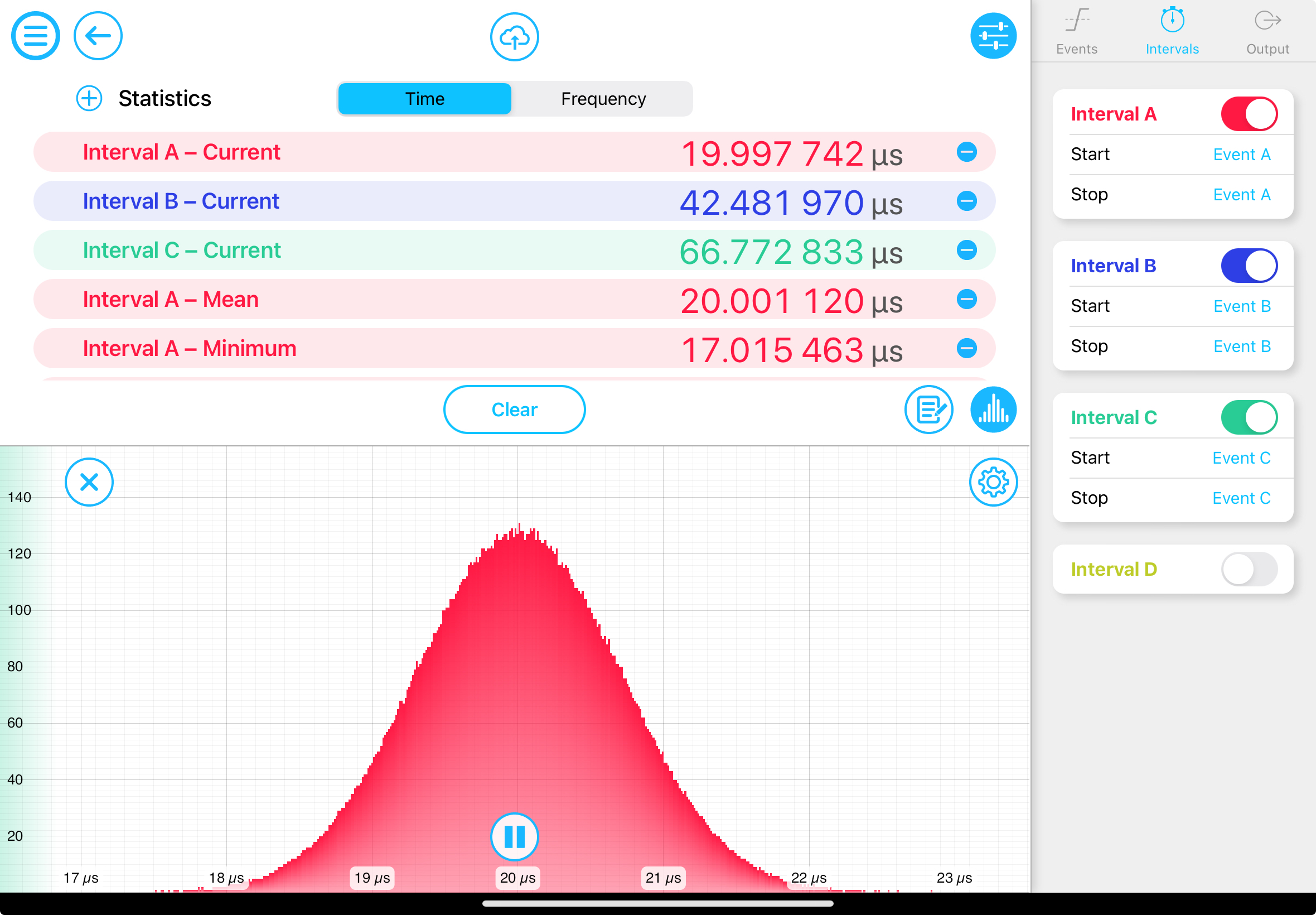Screen dimensions: 1316x915
Task: Close the histogram with the X icon
Action: (89, 482)
